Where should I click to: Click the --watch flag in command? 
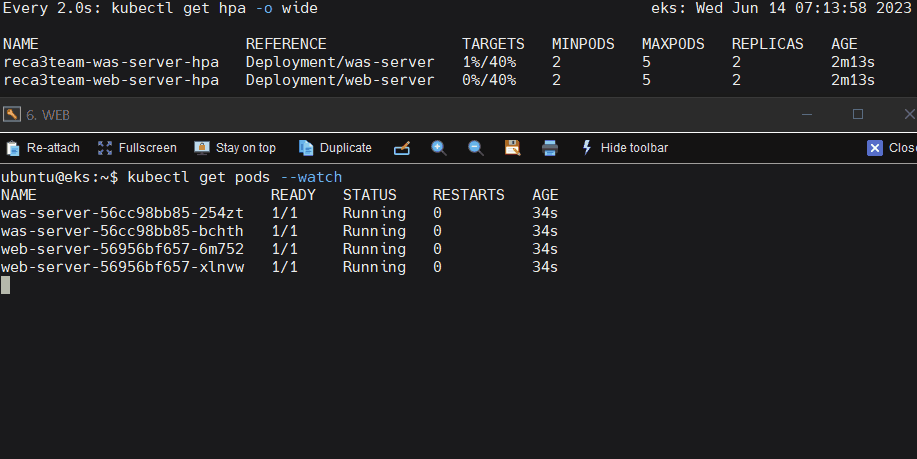(311, 177)
